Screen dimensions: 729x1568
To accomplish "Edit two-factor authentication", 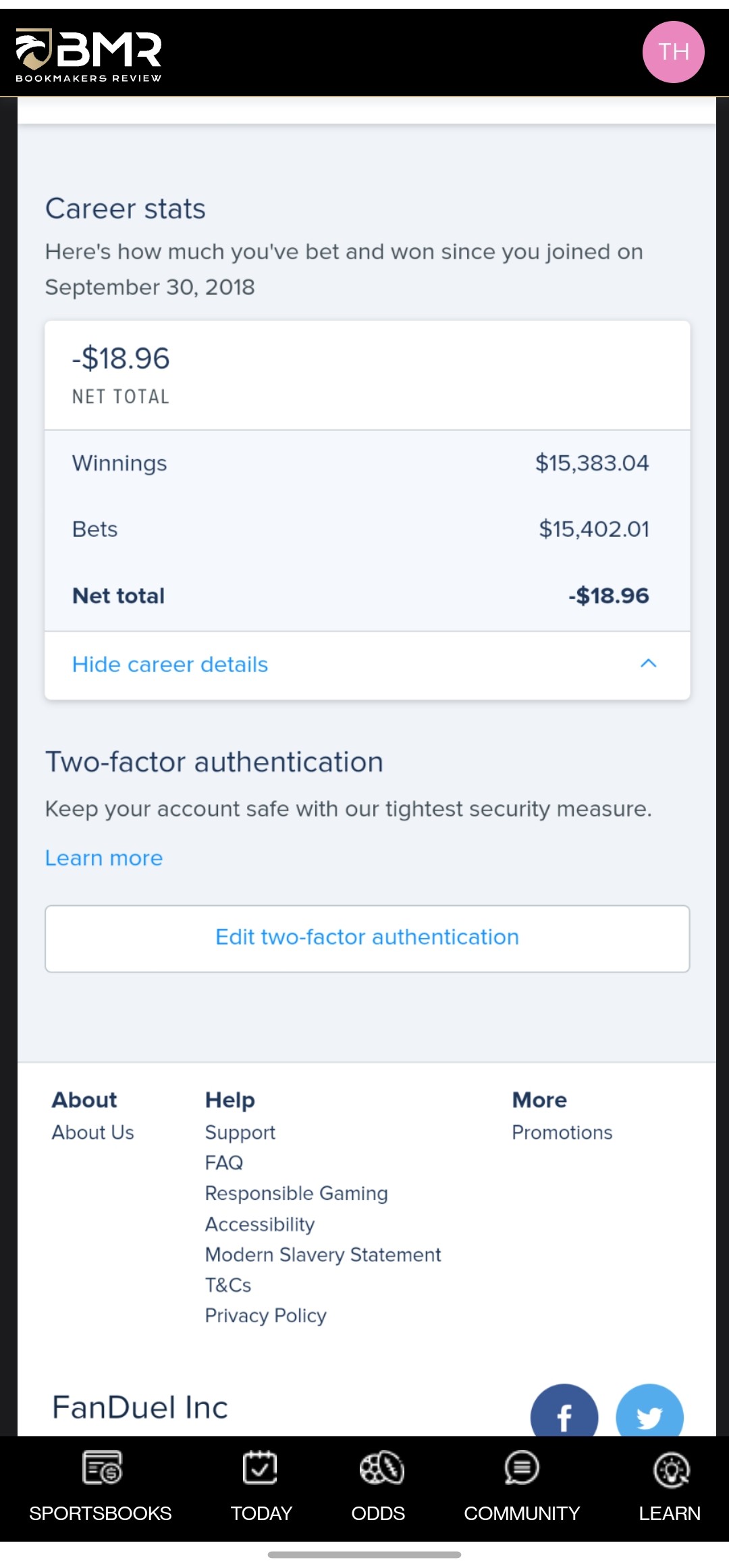I will (x=366, y=937).
